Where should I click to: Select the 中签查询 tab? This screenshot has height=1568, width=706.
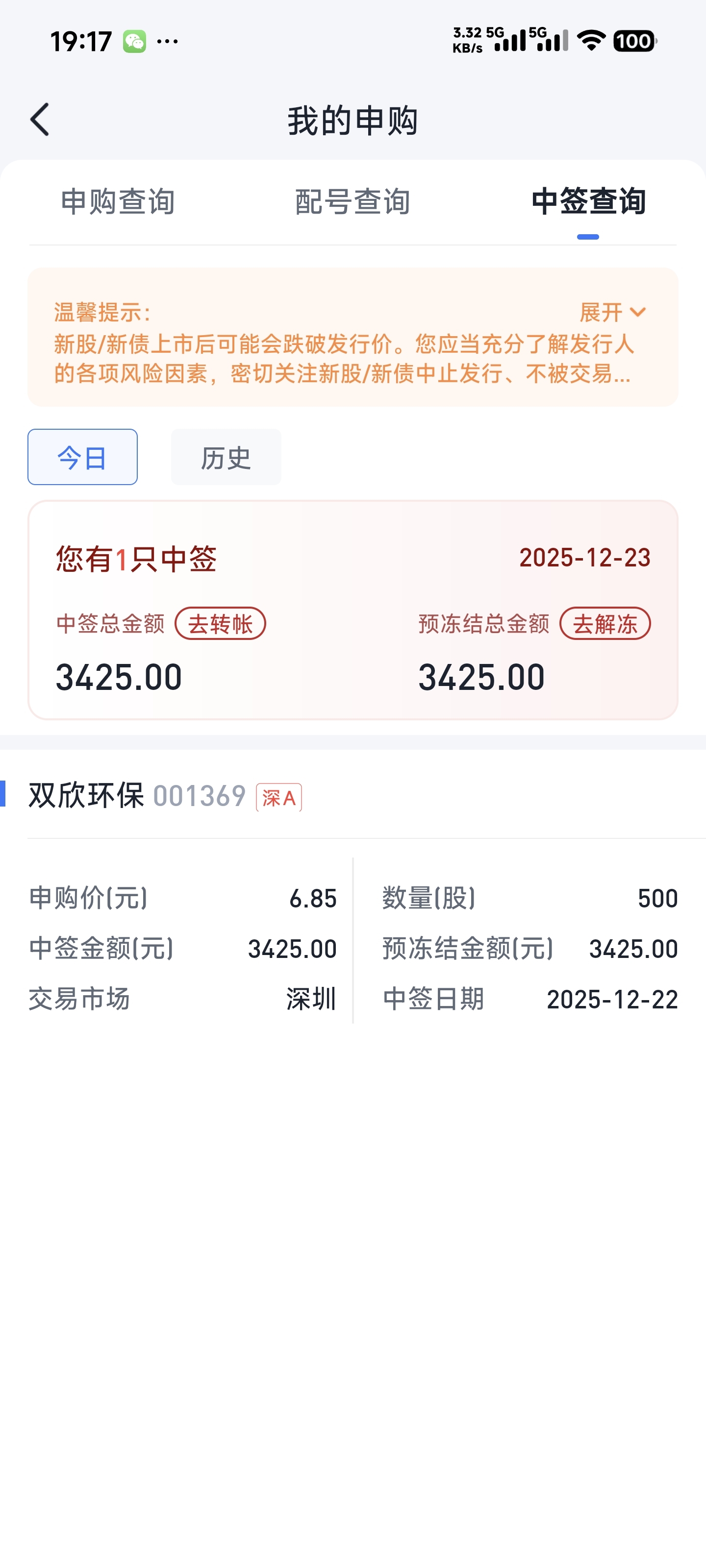pyautogui.click(x=588, y=201)
